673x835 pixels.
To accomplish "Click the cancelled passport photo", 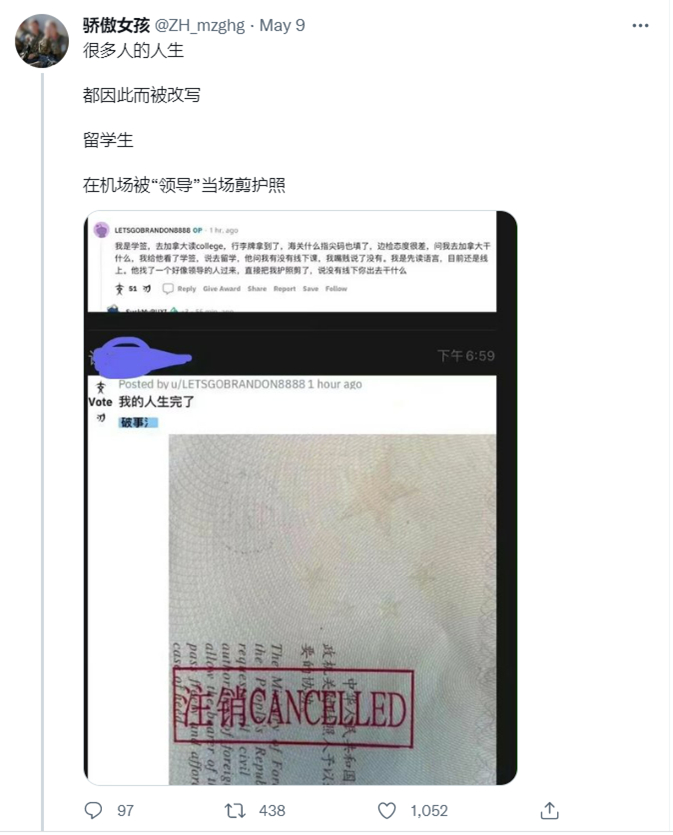I will pyautogui.click(x=332, y=609).
